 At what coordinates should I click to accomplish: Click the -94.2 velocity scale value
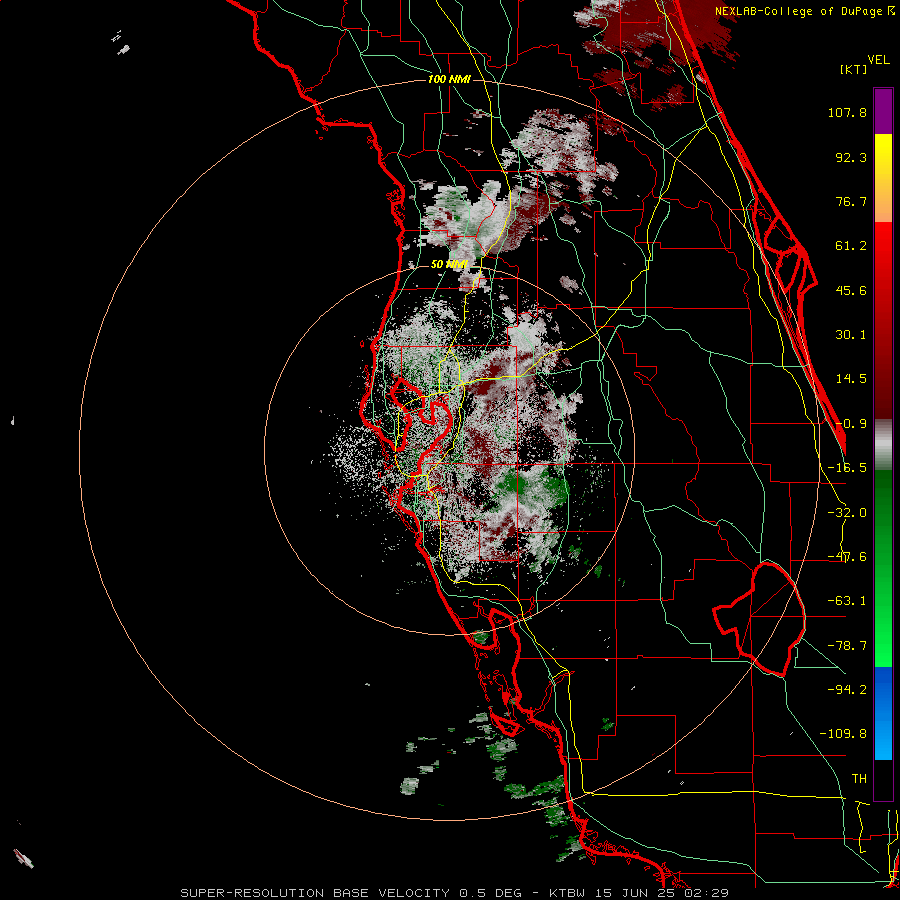[x=847, y=689]
